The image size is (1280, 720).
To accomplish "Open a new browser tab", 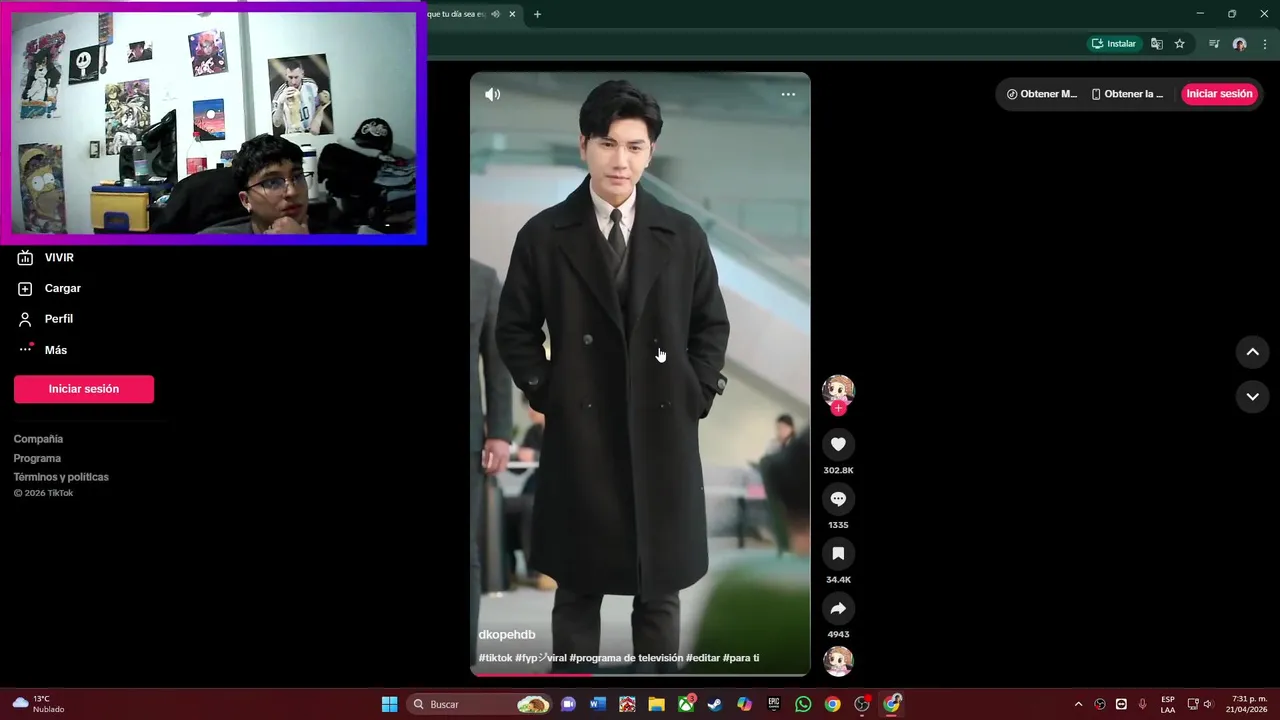I will [537, 14].
